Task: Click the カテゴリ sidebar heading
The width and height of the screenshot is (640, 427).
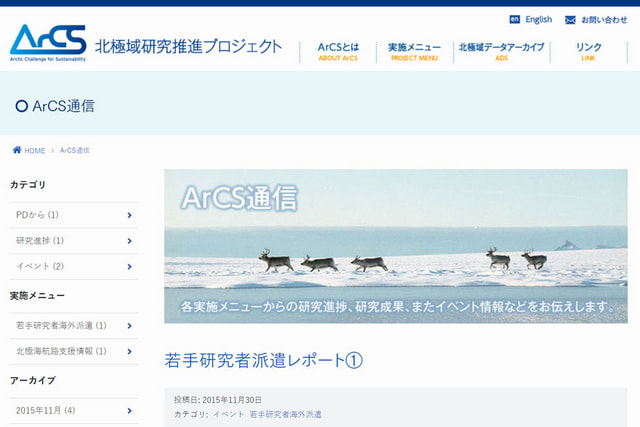Action: (x=28, y=185)
